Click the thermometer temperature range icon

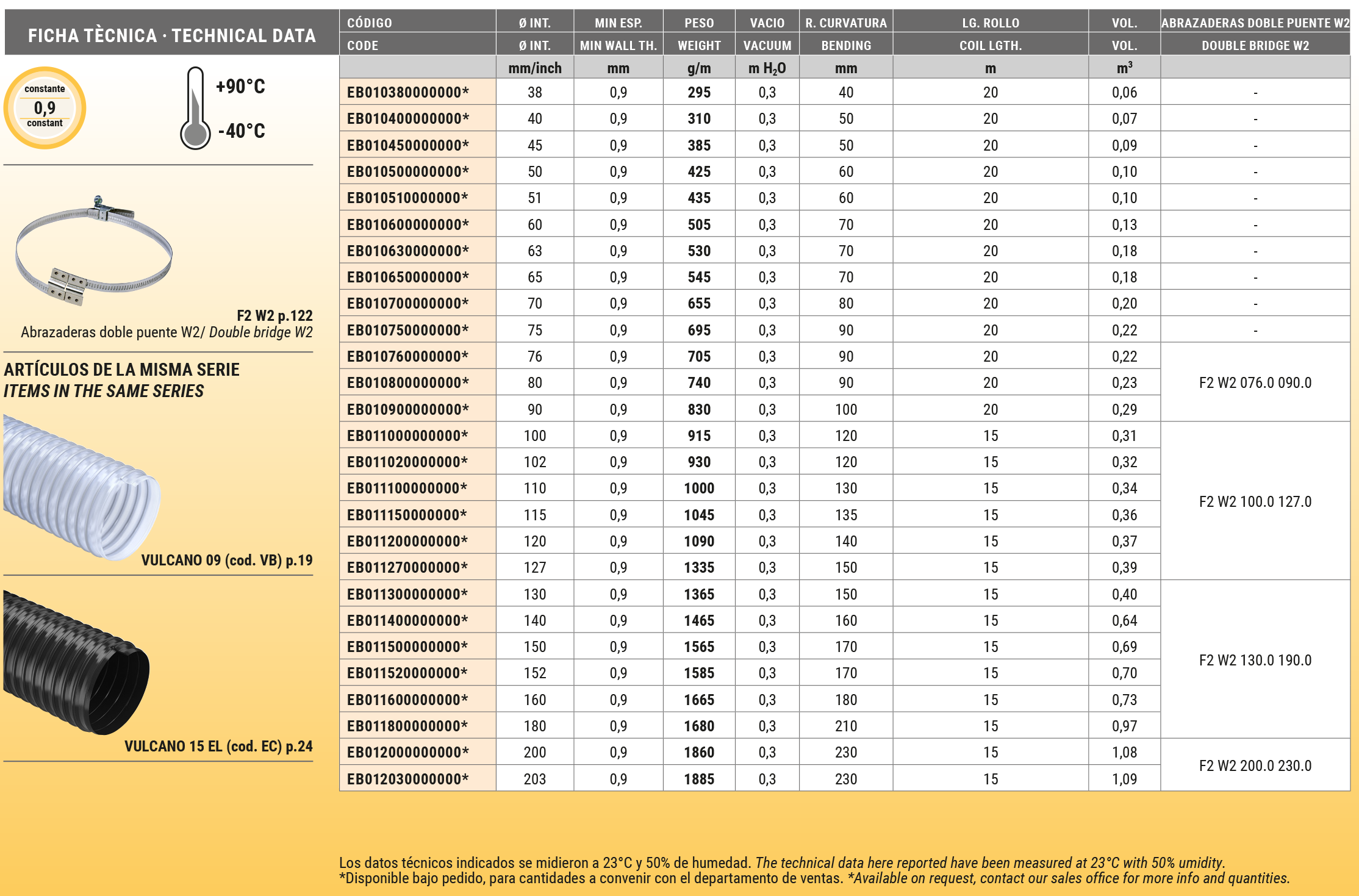pos(195,109)
